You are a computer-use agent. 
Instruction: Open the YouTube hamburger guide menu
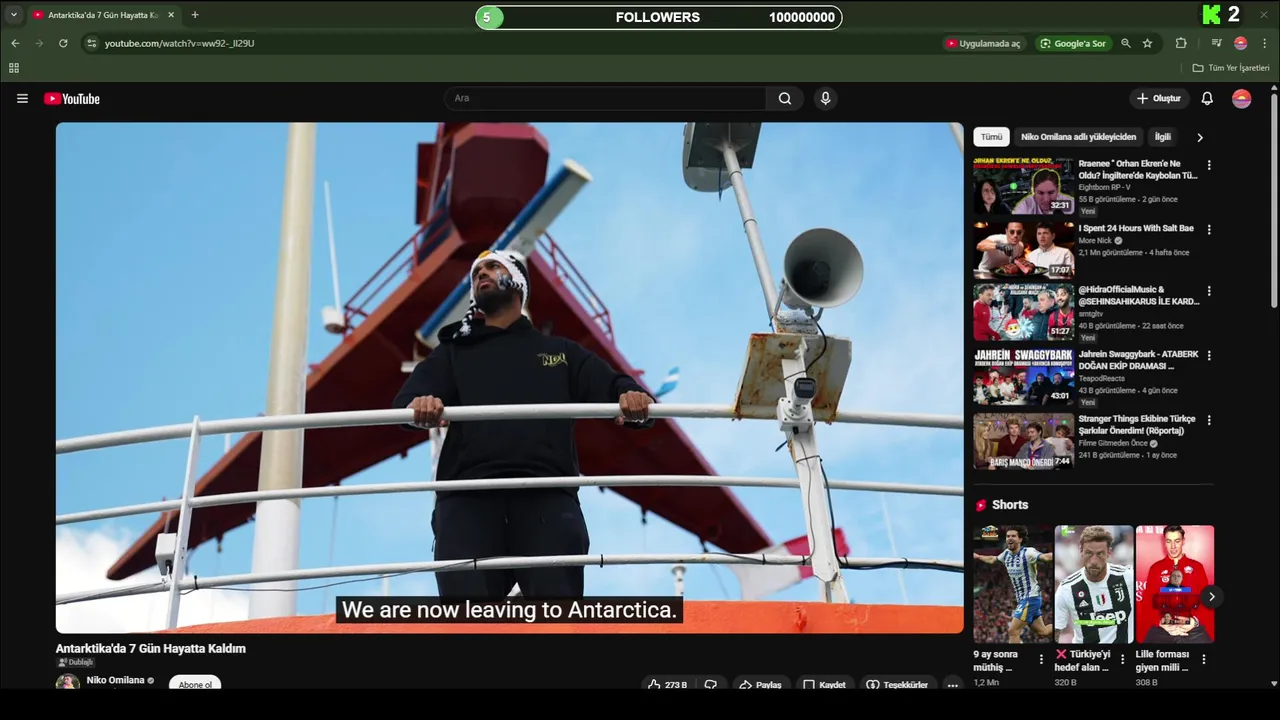pyautogui.click(x=22, y=98)
